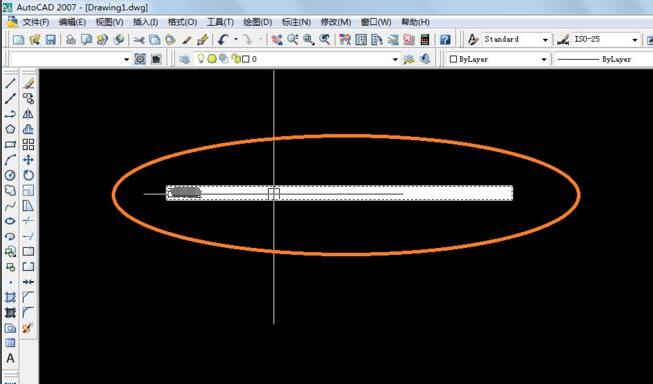Select the Region tool
The width and height of the screenshot is (653, 384).
point(10,328)
